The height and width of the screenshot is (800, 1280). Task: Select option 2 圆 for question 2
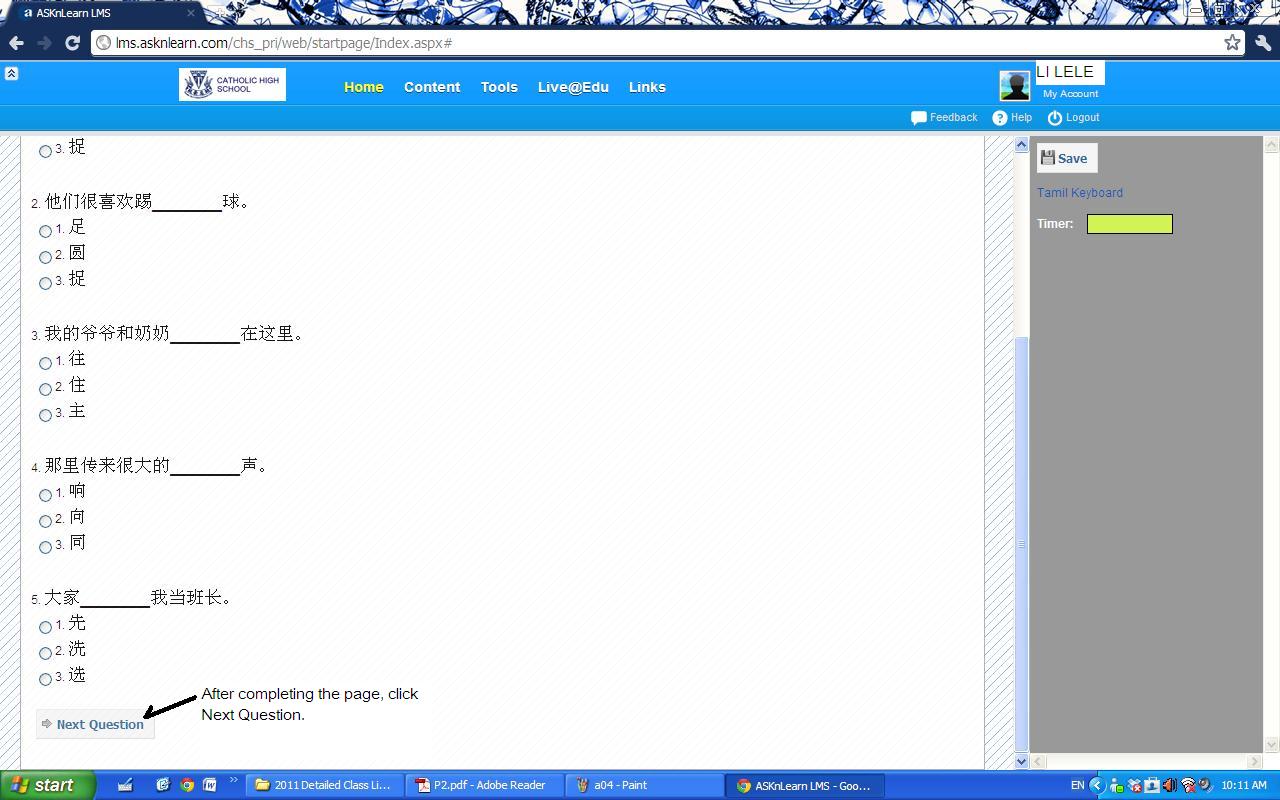click(45, 257)
